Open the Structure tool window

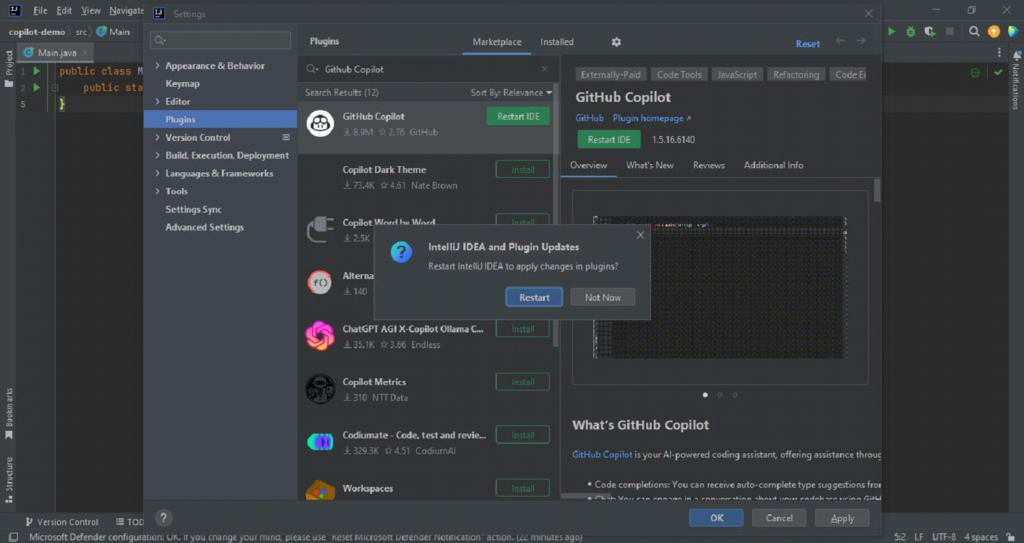click(8, 479)
